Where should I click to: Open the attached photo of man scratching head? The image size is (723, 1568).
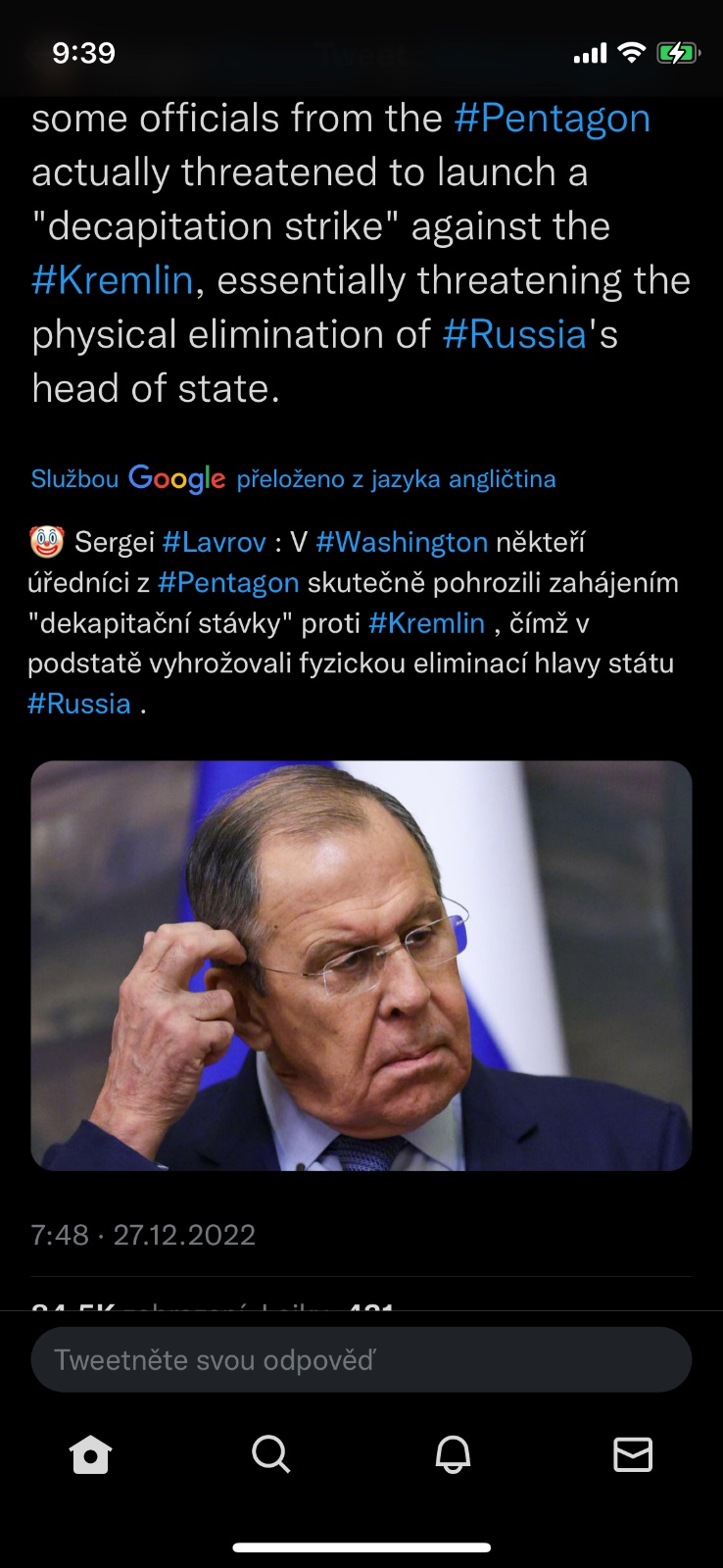click(x=361, y=965)
